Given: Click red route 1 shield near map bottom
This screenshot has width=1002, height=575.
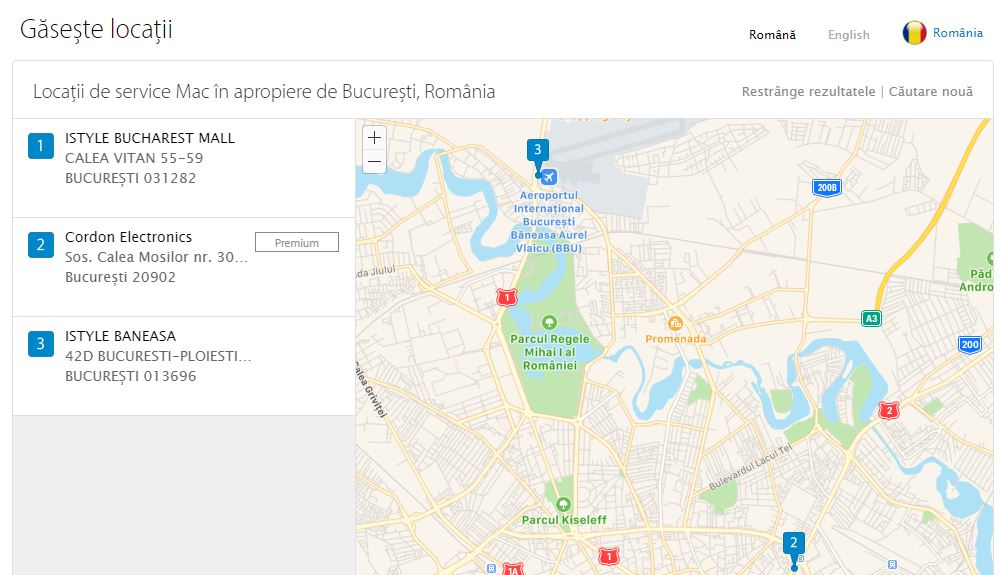Looking at the screenshot, I should pyautogui.click(x=609, y=556).
